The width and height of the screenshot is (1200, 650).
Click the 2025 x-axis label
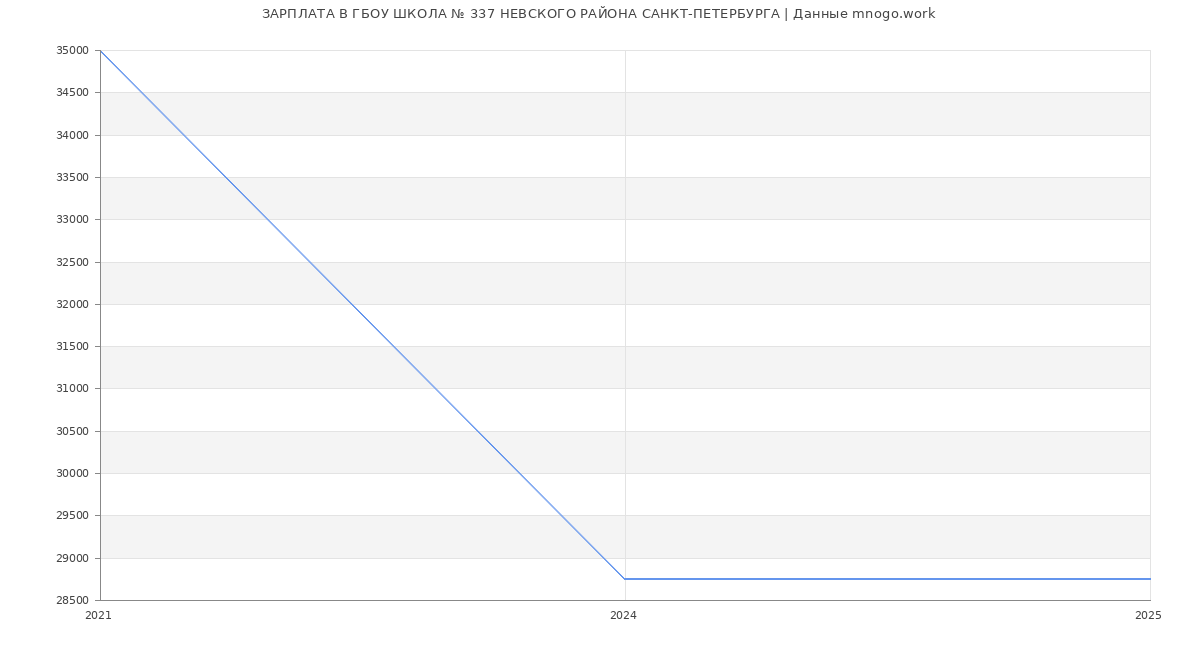click(x=1148, y=616)
